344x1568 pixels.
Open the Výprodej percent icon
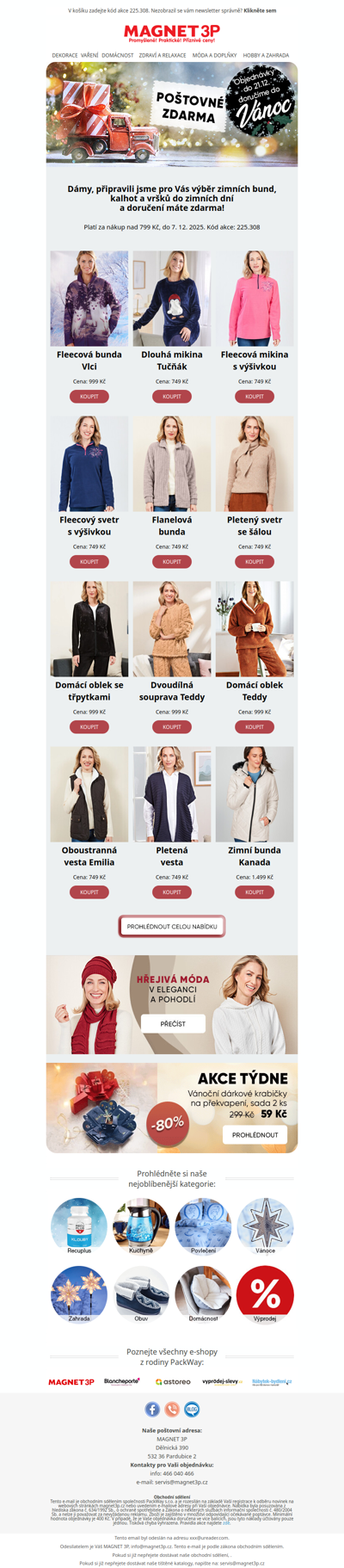[265, 1293]
